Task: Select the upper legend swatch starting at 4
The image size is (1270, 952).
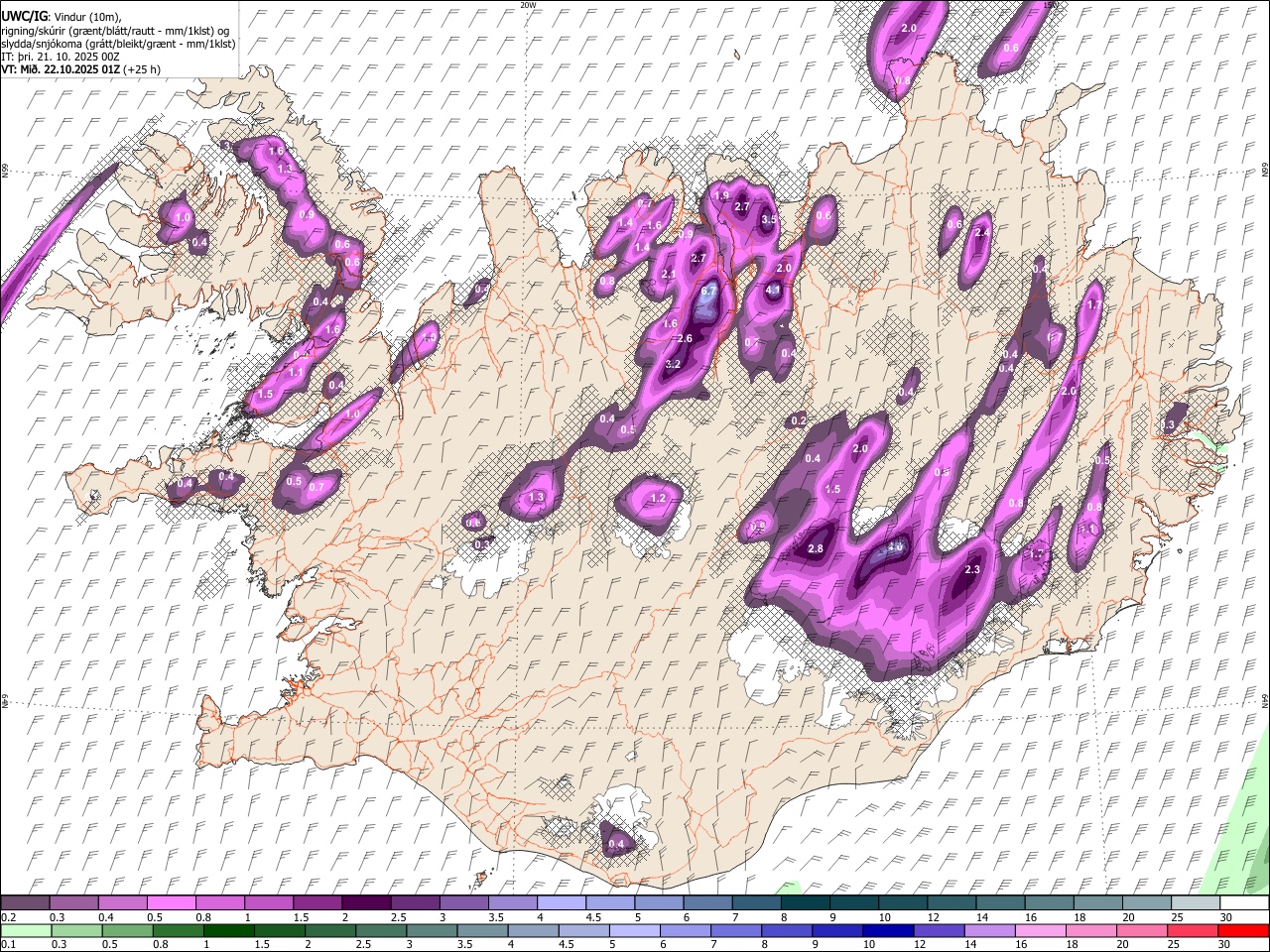Action: point(562,902)
